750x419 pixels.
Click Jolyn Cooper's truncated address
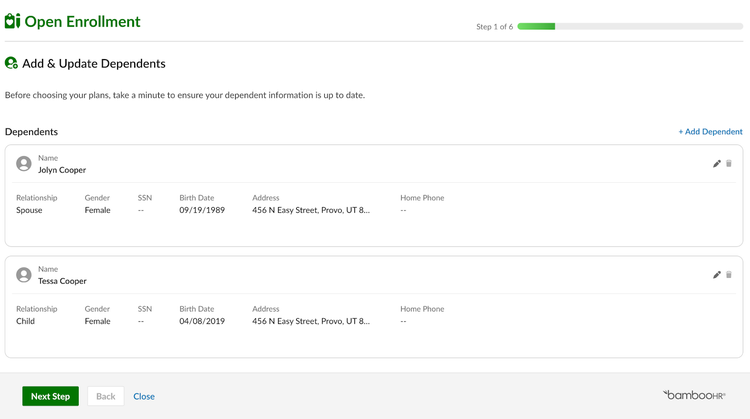coord(311,210)
